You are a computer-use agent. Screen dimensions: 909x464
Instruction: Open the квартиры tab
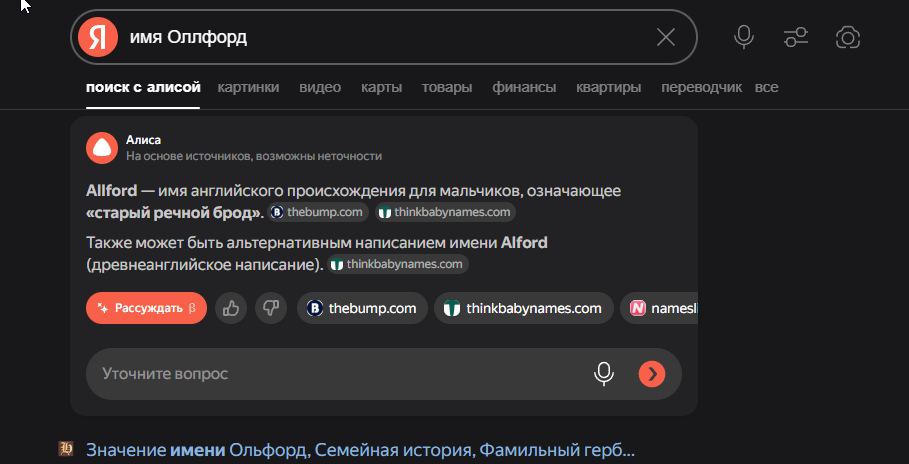[608, 88]
